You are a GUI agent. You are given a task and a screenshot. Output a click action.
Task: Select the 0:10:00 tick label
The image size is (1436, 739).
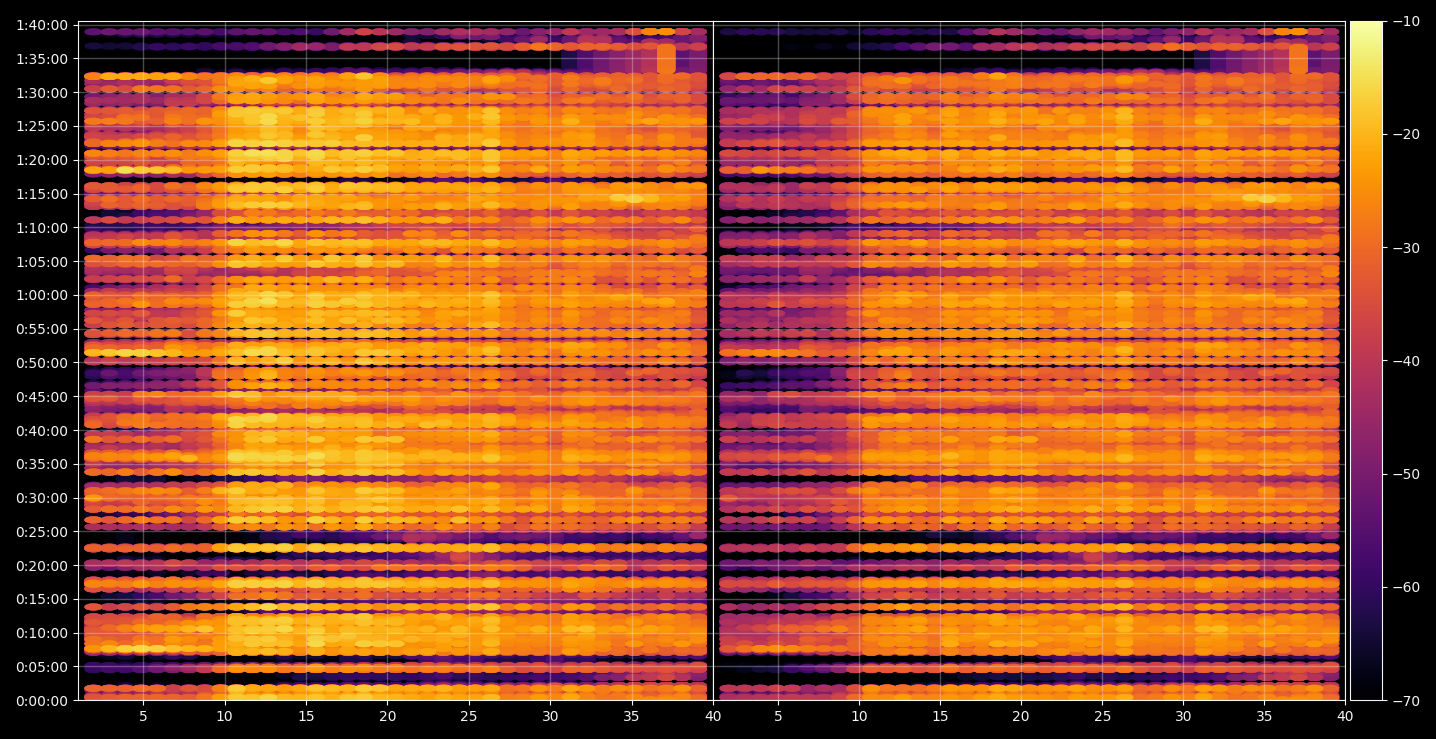(x=42, y=632)
